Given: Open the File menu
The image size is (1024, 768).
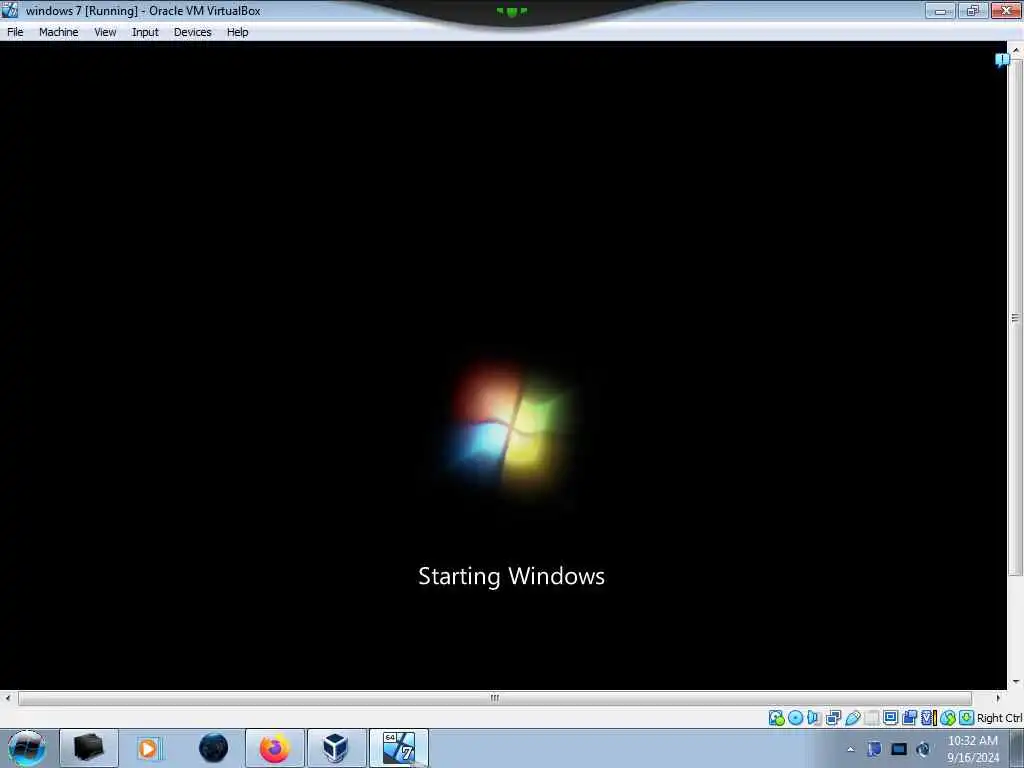Looking at the screenshot, I should pos(15,32).
